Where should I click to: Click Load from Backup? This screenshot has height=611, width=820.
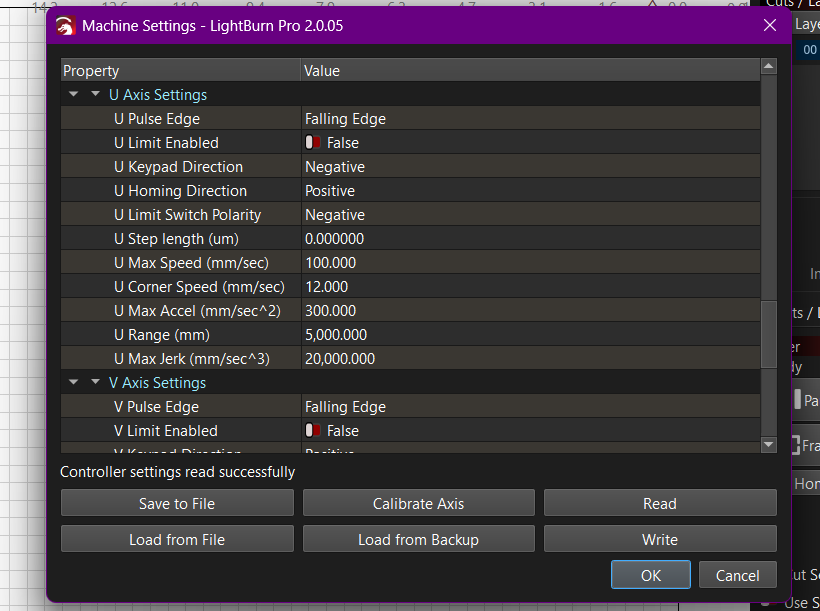click(x=418, y=539)
